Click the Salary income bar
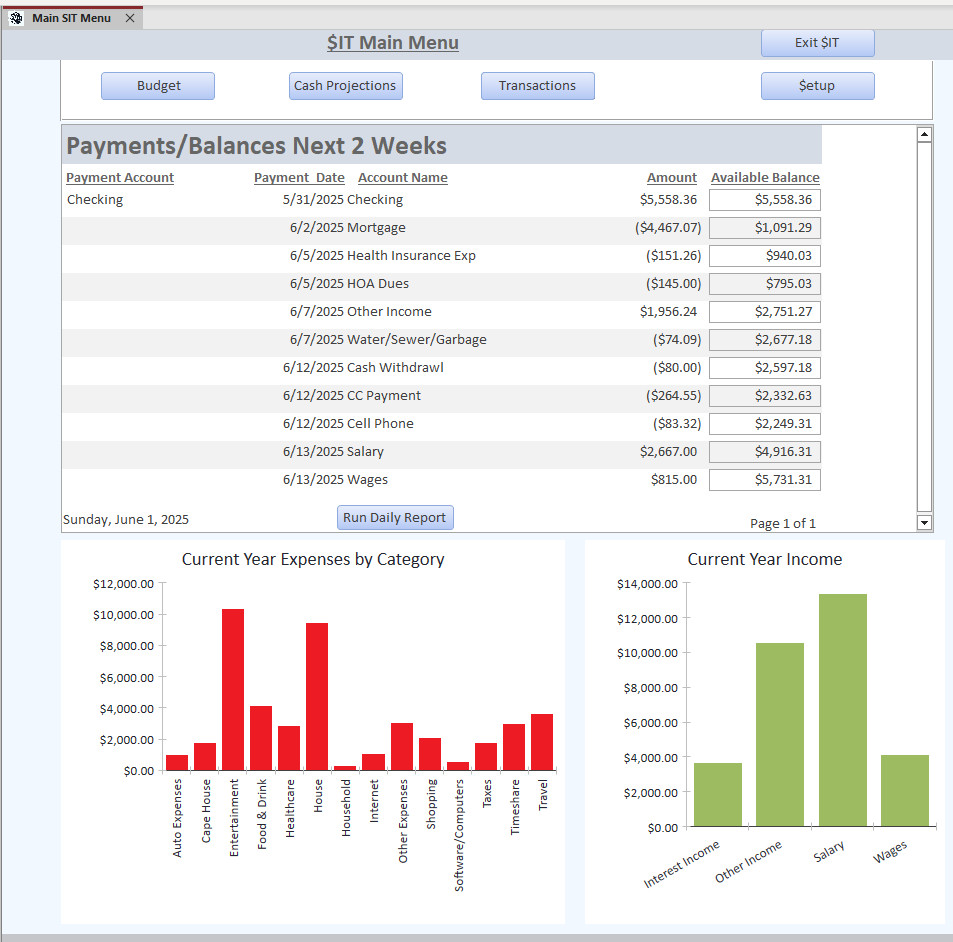 tap(842, 710)
